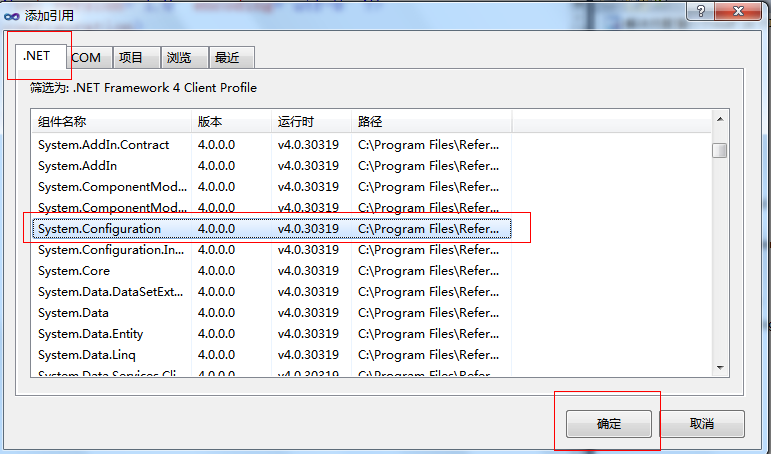The width and height of the screenshot is (771, 454).
Task: Open the COM tab
Action: pyautogui.click(x=87, y=58)
